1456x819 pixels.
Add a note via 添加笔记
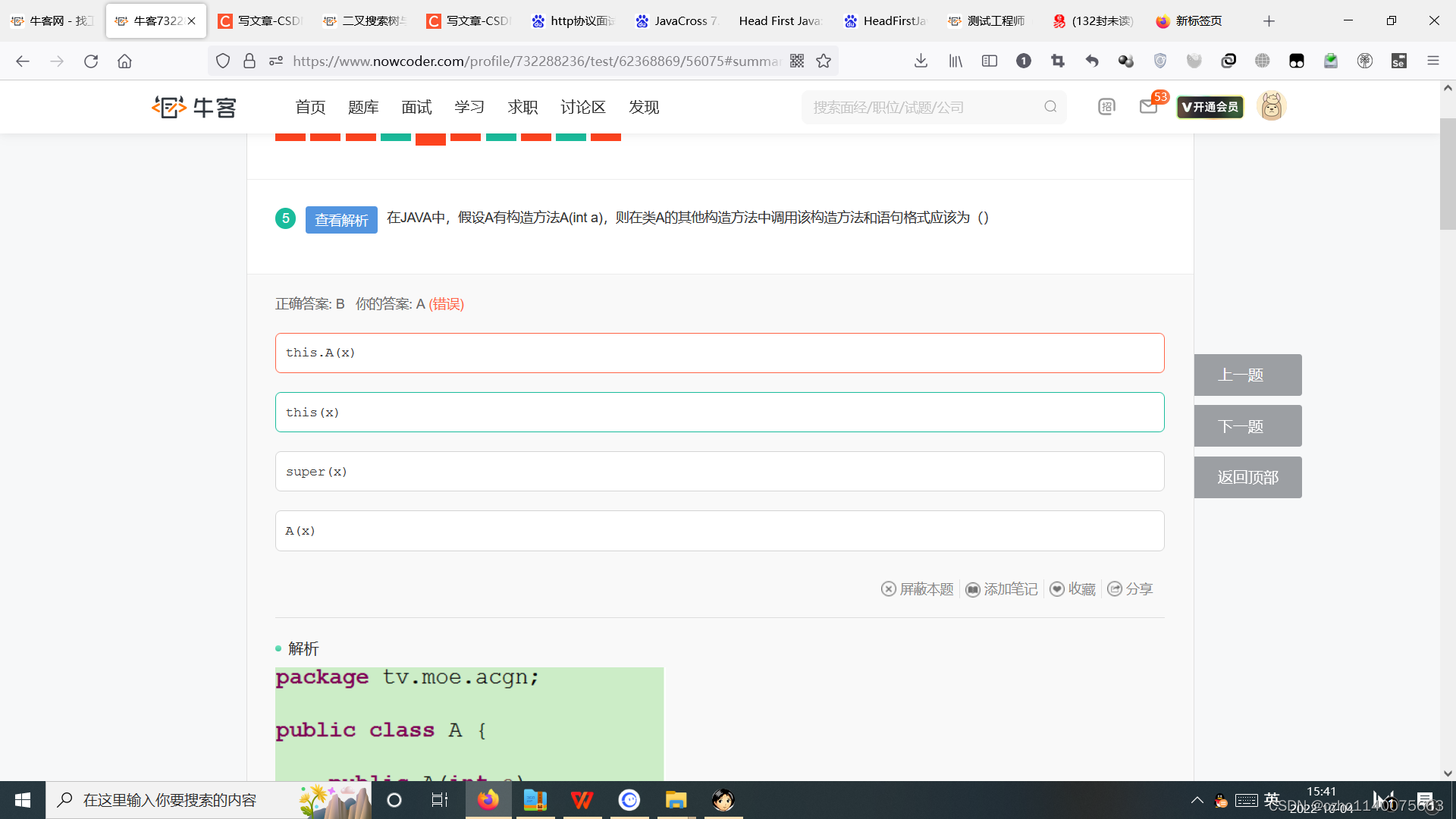click(x=1002, y=589)
